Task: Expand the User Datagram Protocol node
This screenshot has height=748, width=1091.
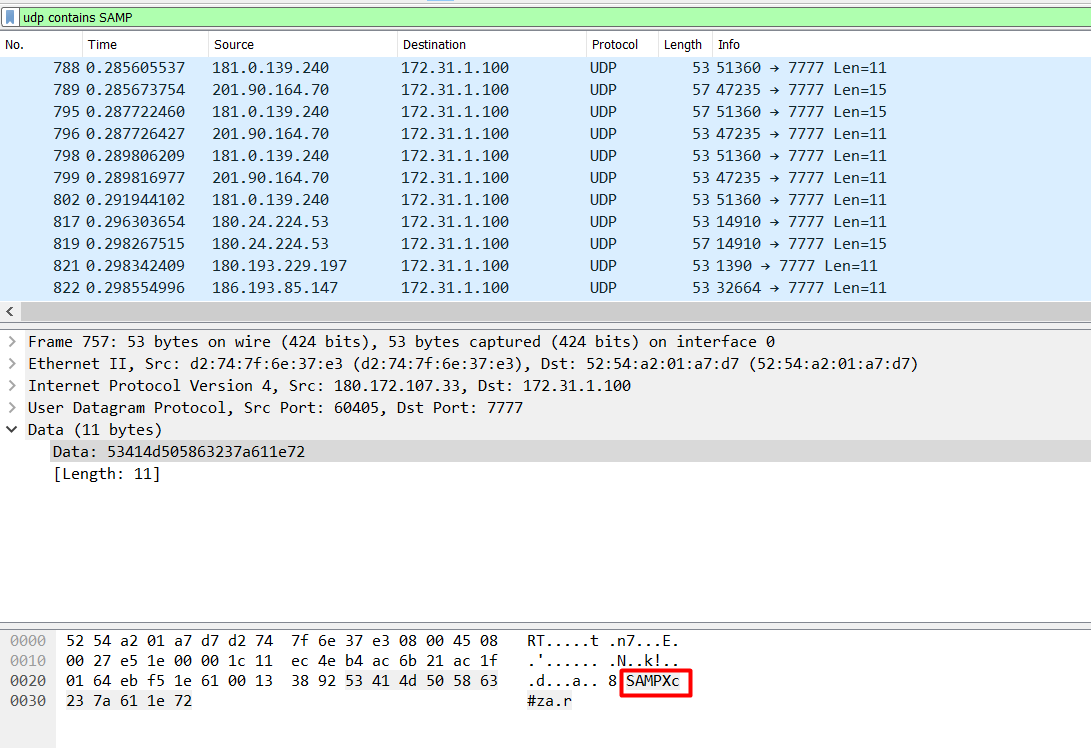Action: [12, 408]
